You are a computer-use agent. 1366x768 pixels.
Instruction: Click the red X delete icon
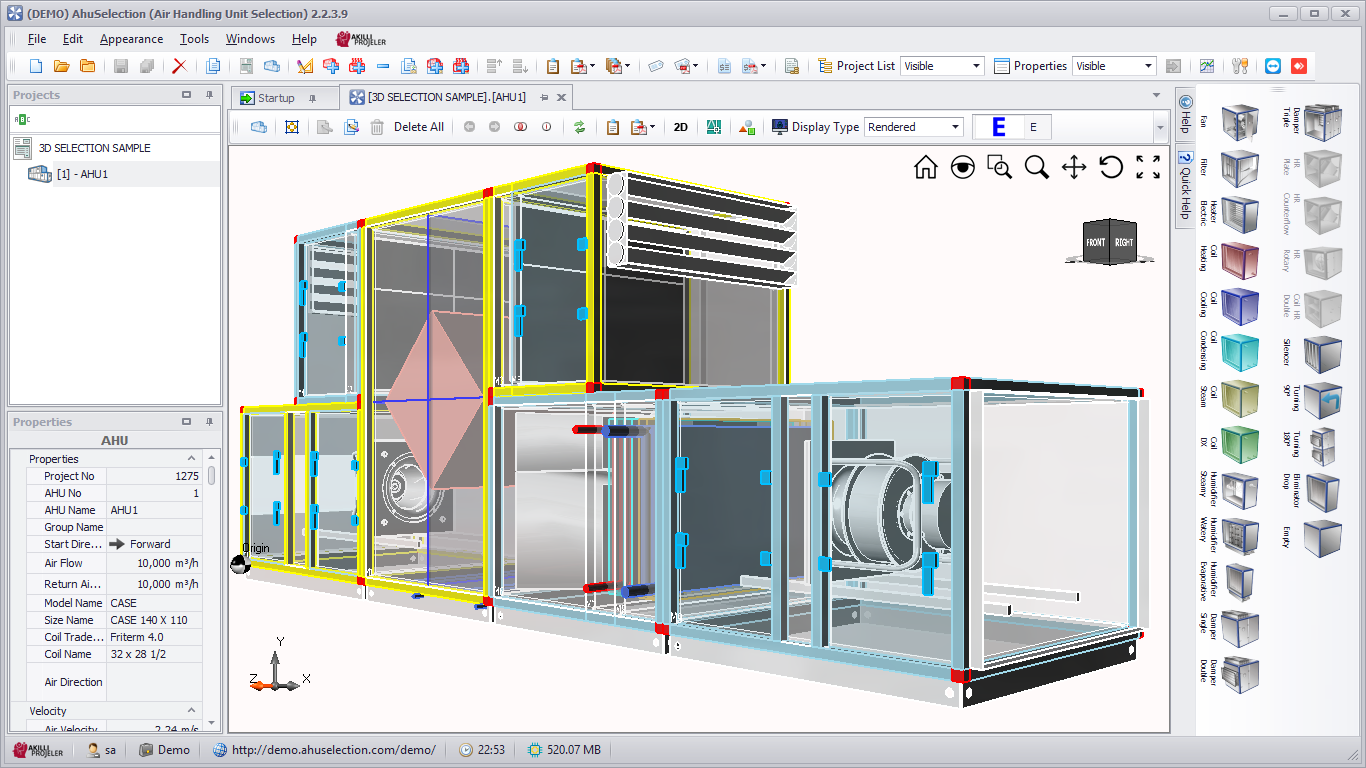[179, 66]
